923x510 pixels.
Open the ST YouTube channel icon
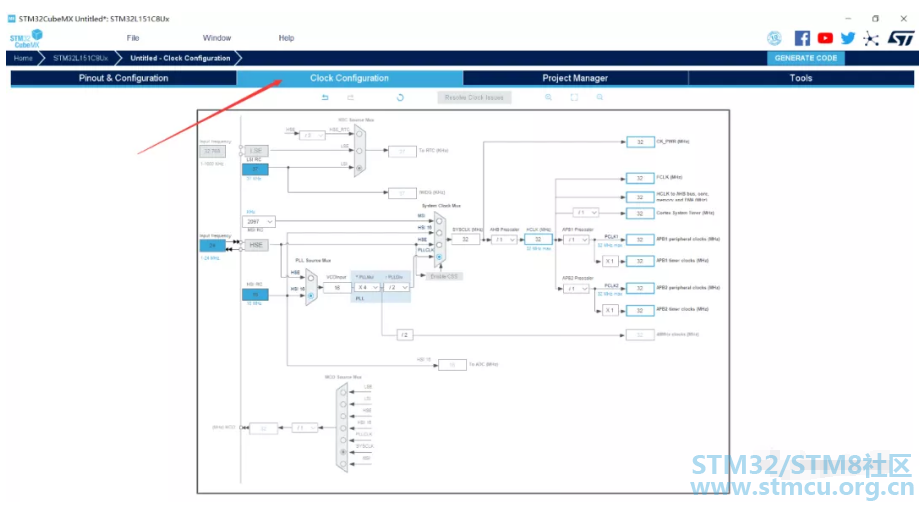(x=825, y=38)
